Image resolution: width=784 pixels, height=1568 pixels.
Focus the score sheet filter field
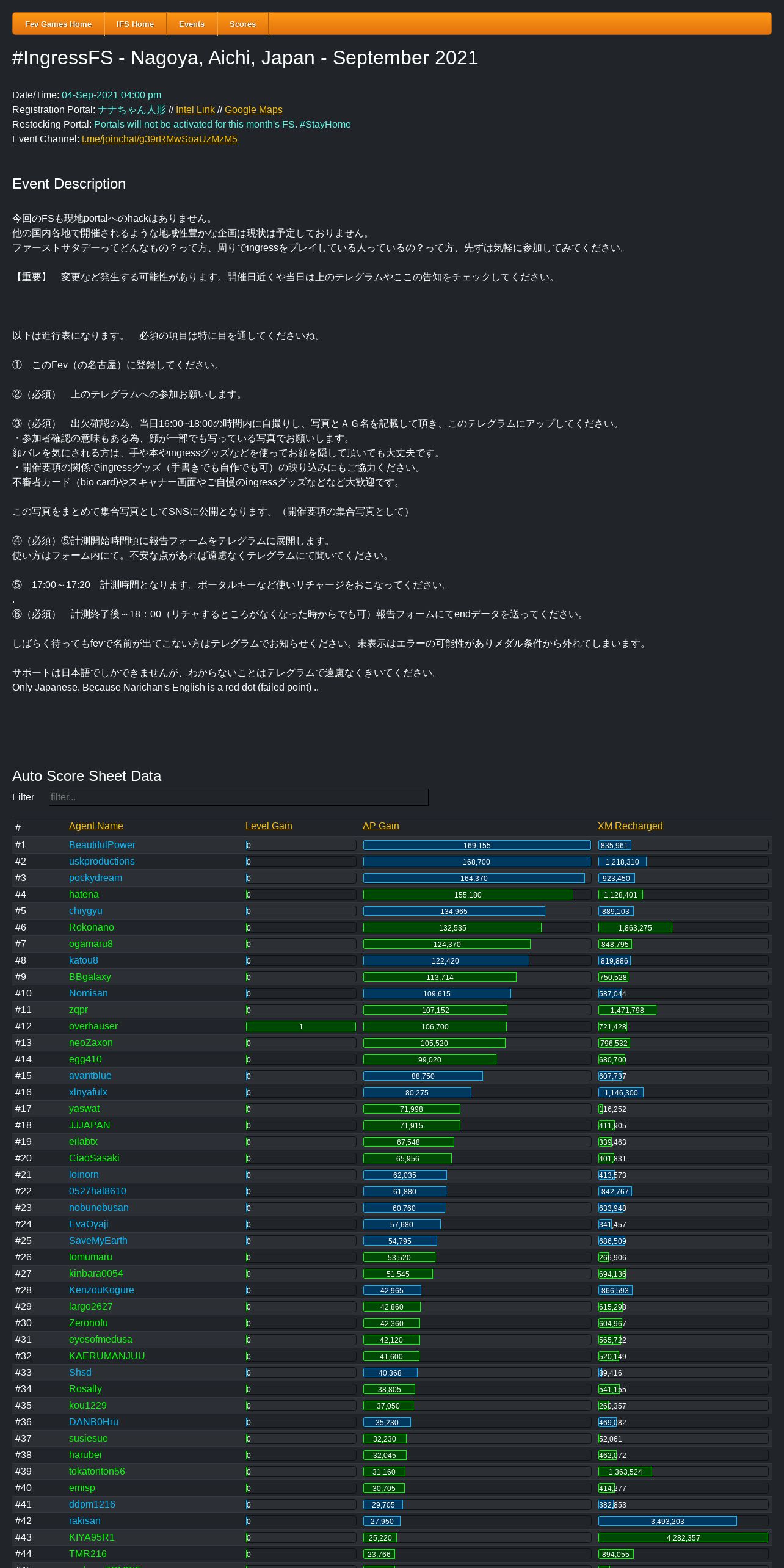(x=238, y=797)
